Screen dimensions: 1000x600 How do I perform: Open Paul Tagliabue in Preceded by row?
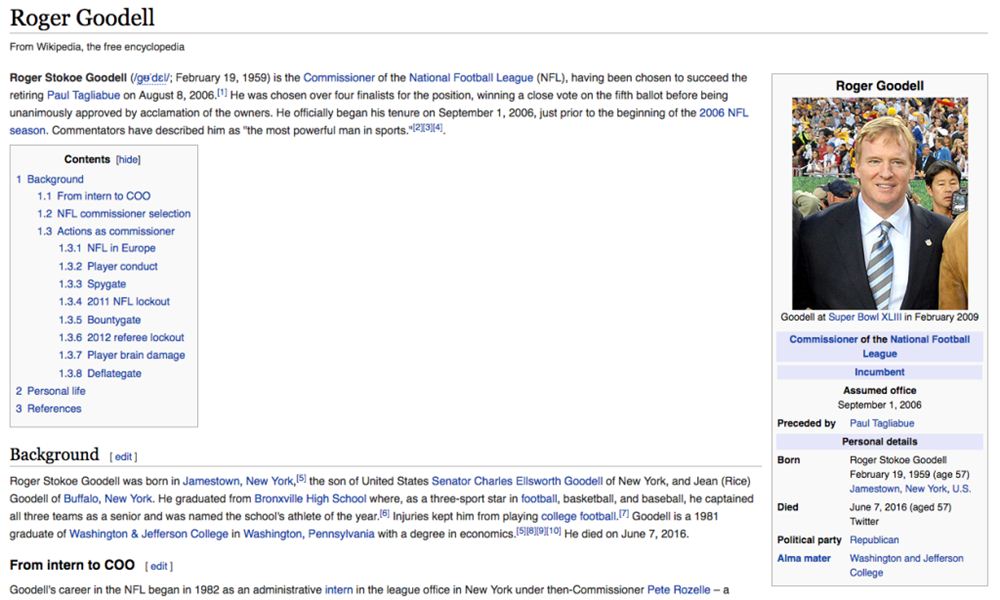(x=882, y=423)
